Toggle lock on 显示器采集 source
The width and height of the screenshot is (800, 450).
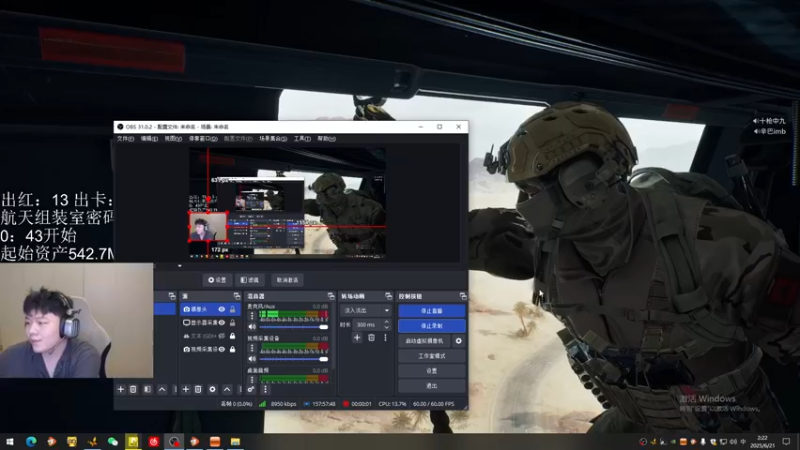click(x=233, y=322)
